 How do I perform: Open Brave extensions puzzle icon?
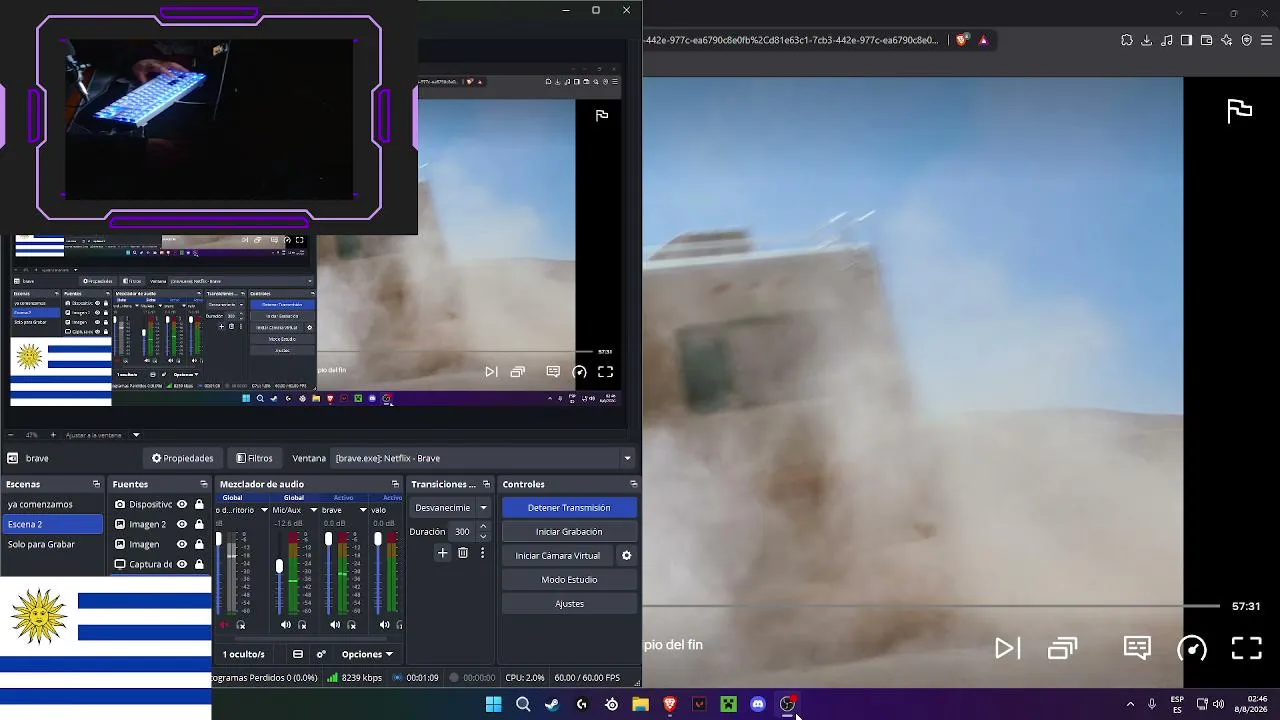click(x=1127, y=40)
